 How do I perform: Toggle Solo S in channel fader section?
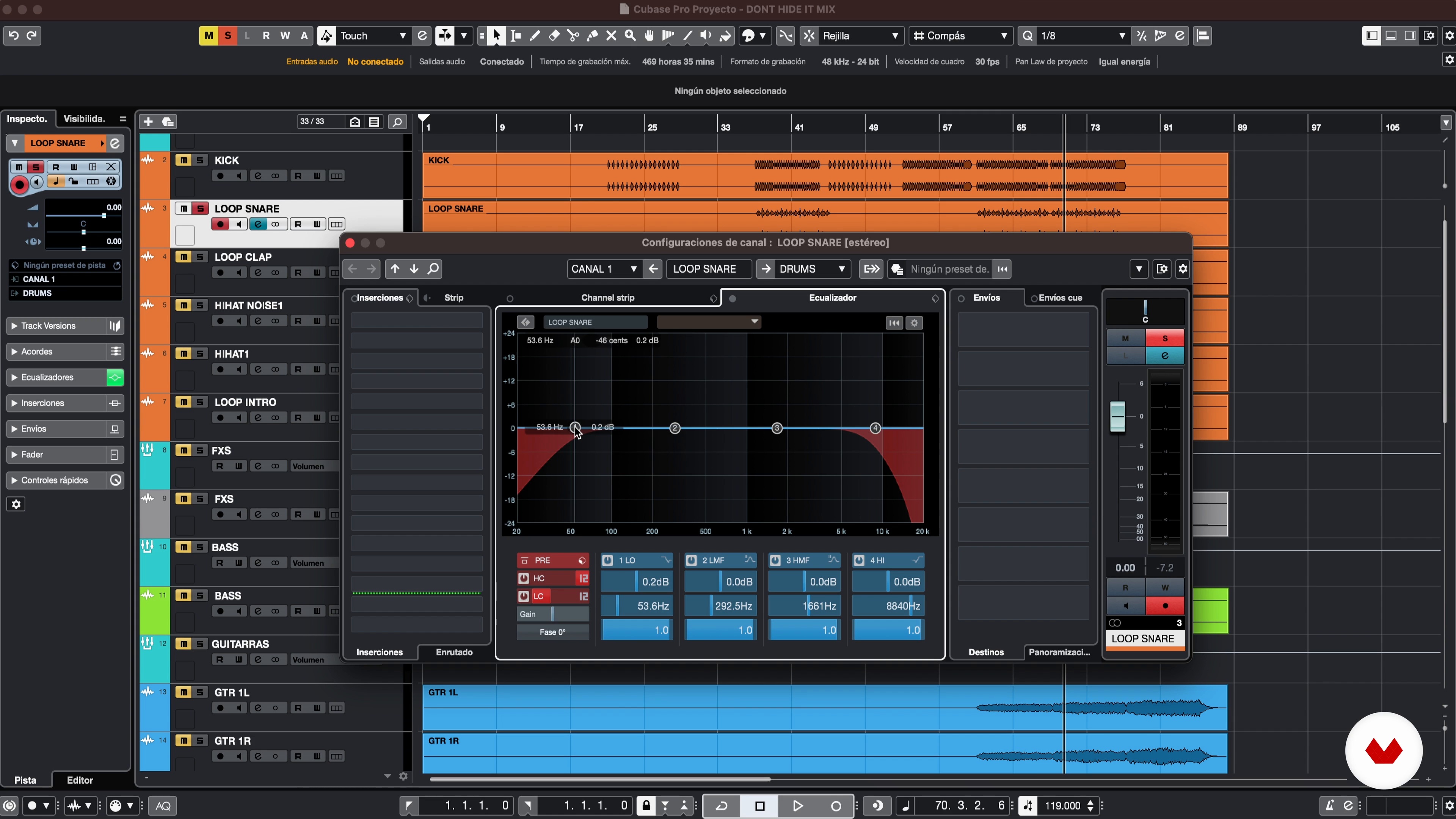coord(1165,338)
